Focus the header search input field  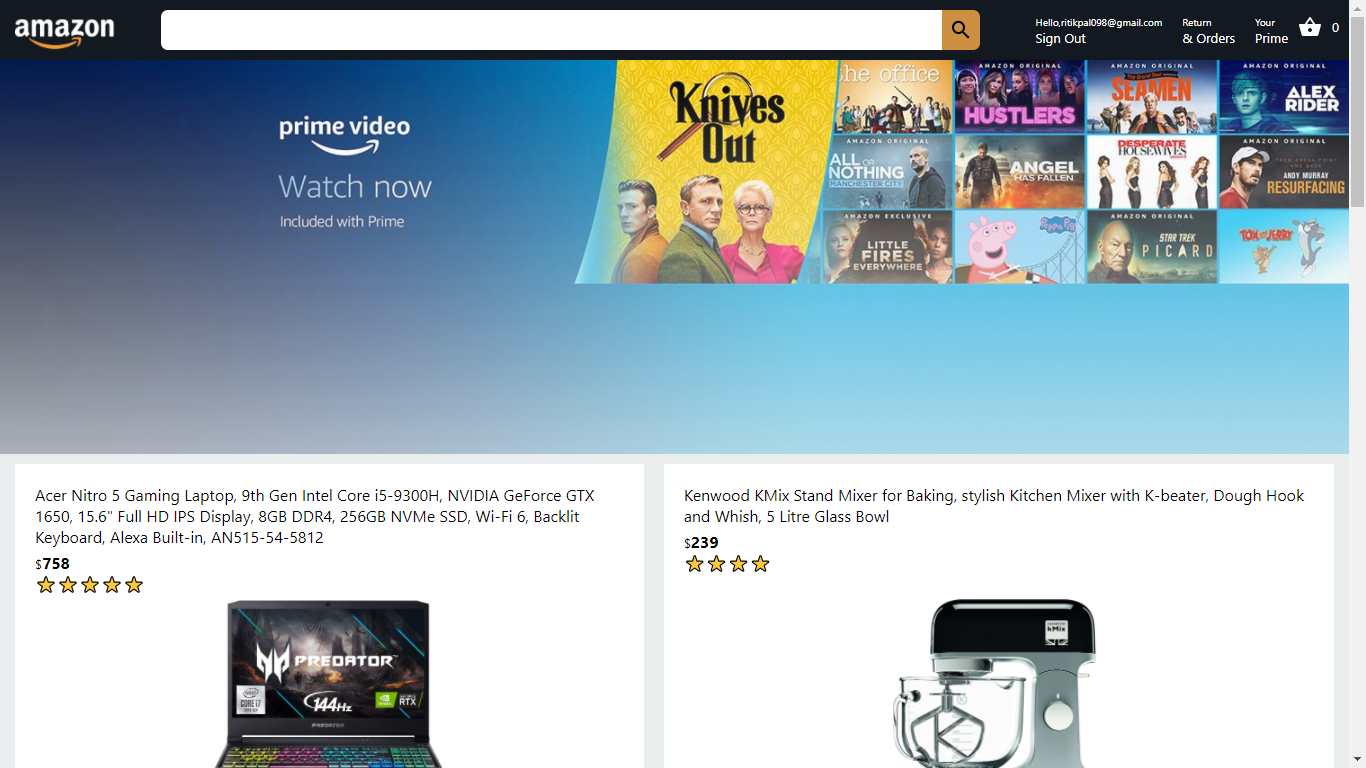pyautogui.click(x=551, y=30)
